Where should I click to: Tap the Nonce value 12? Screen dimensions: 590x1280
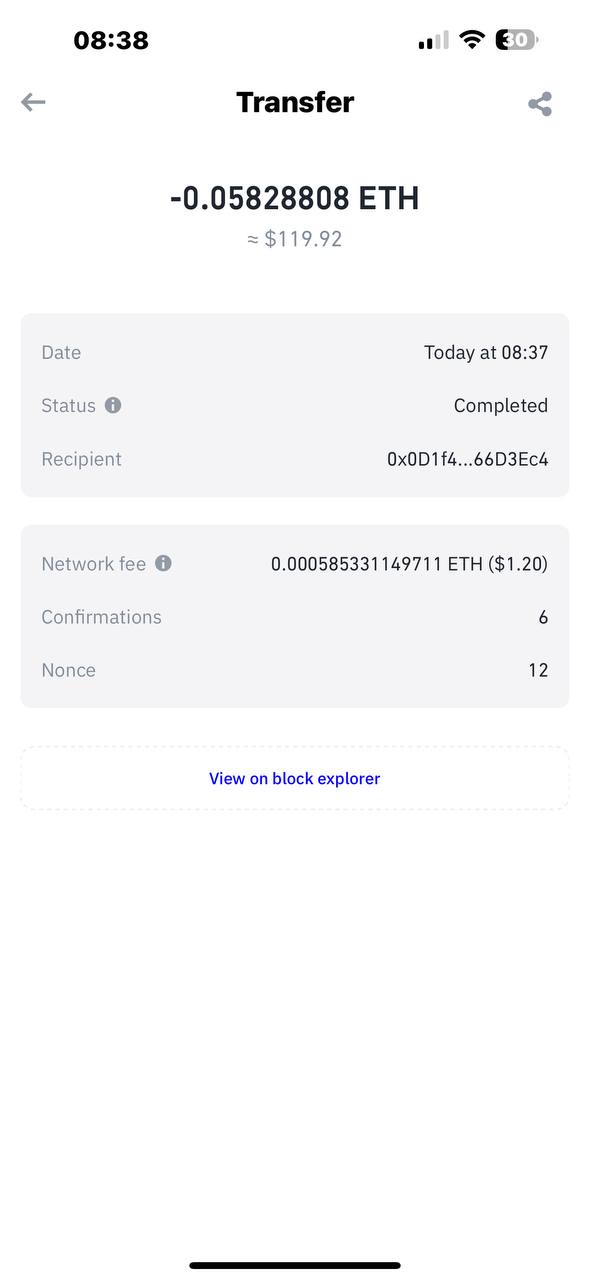tap(538, 670)
